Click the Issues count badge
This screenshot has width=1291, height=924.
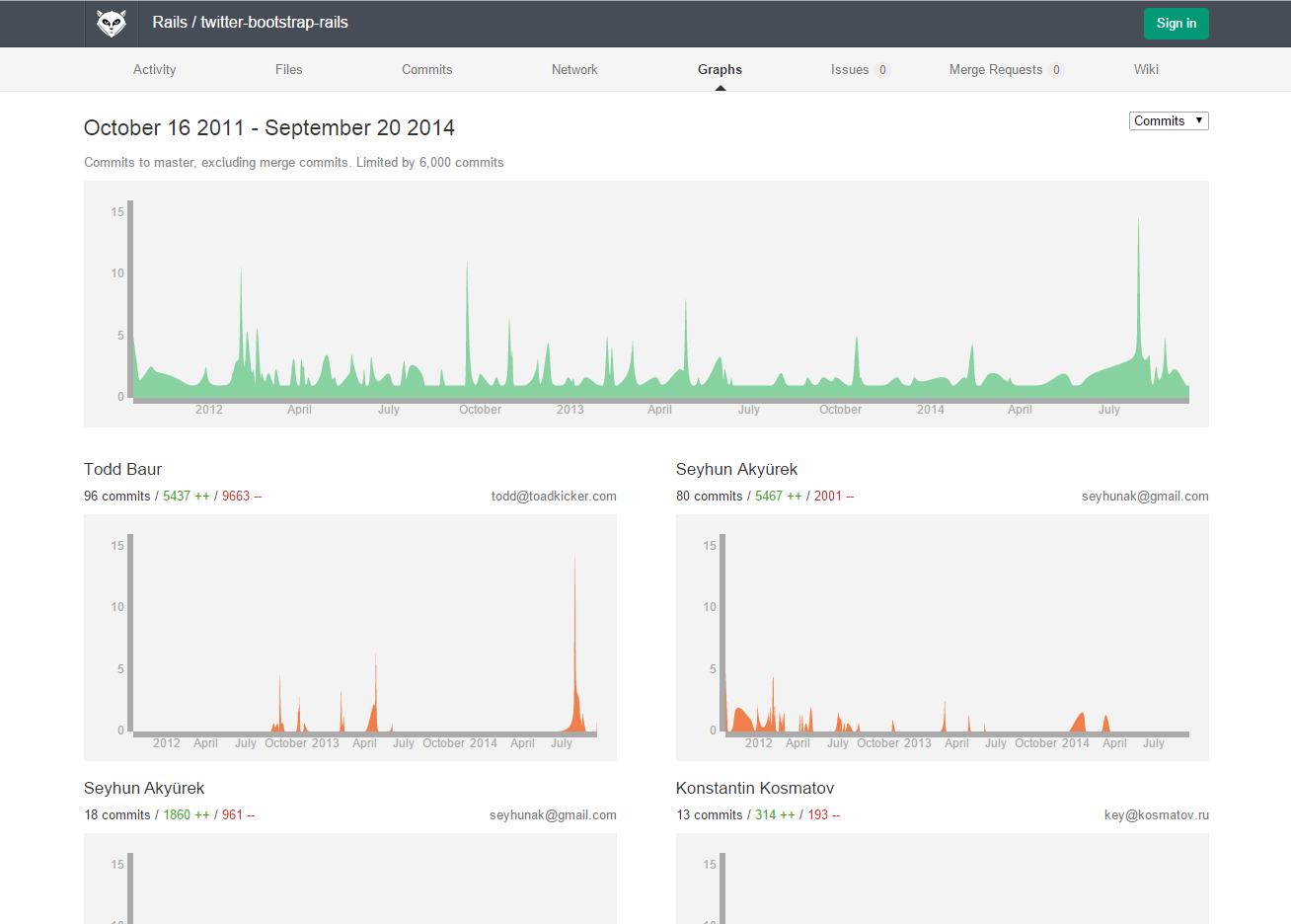pos(882,70)
